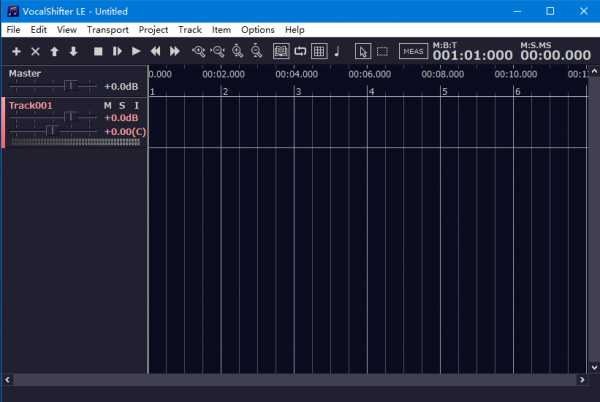600x402 pixels.
Task: Click the M:S.MS time readout 00:00.000
Action: click(x=556, y=55)
